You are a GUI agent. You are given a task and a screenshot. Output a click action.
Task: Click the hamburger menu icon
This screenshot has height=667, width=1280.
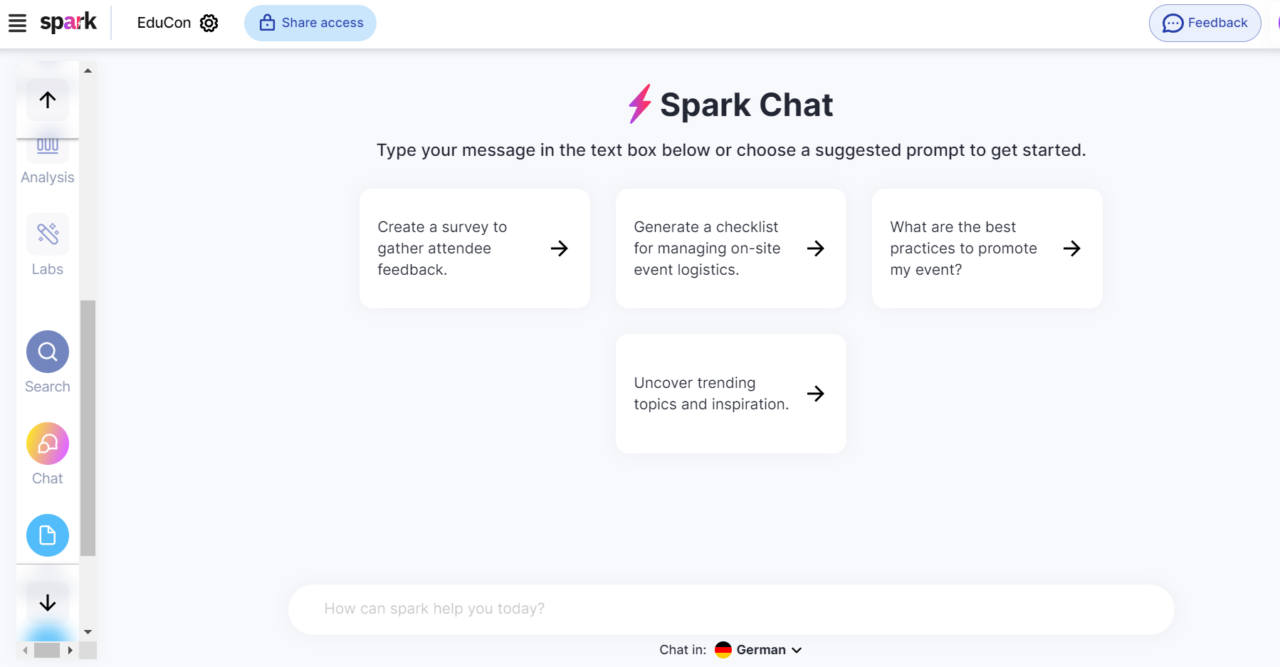pos(16,22)
